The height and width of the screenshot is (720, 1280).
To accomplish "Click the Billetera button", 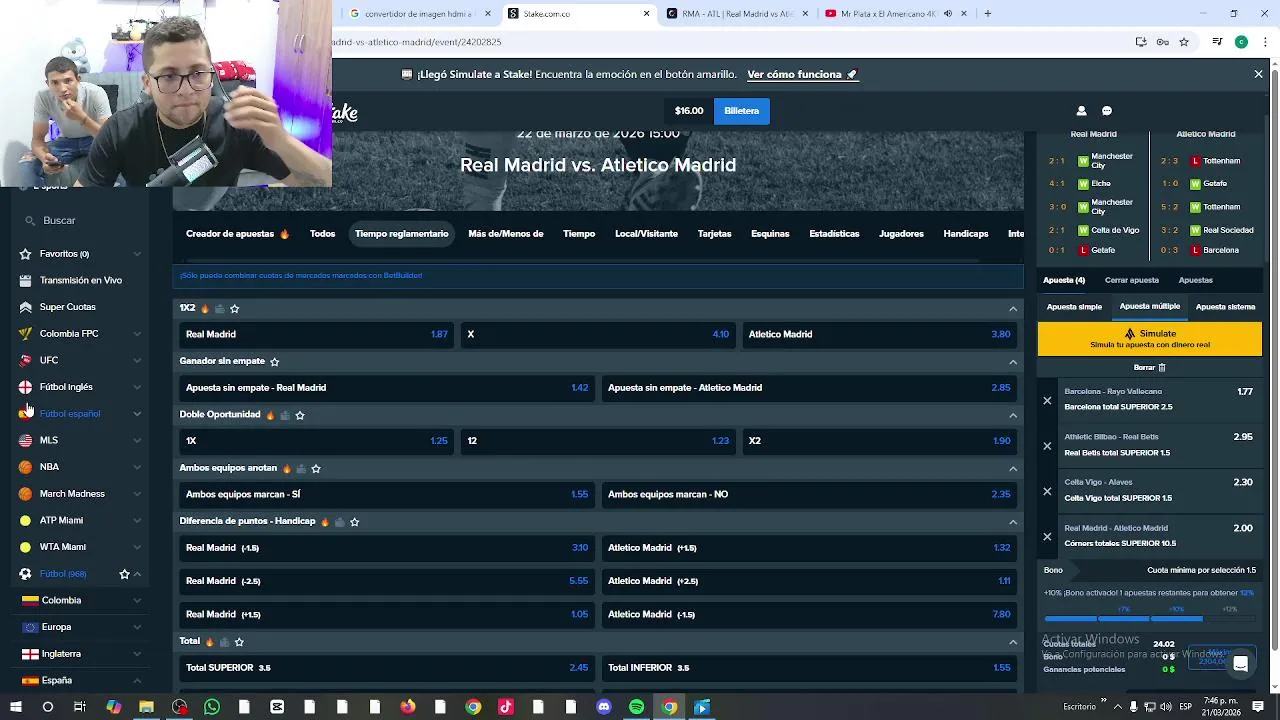I will click(741, 111).
